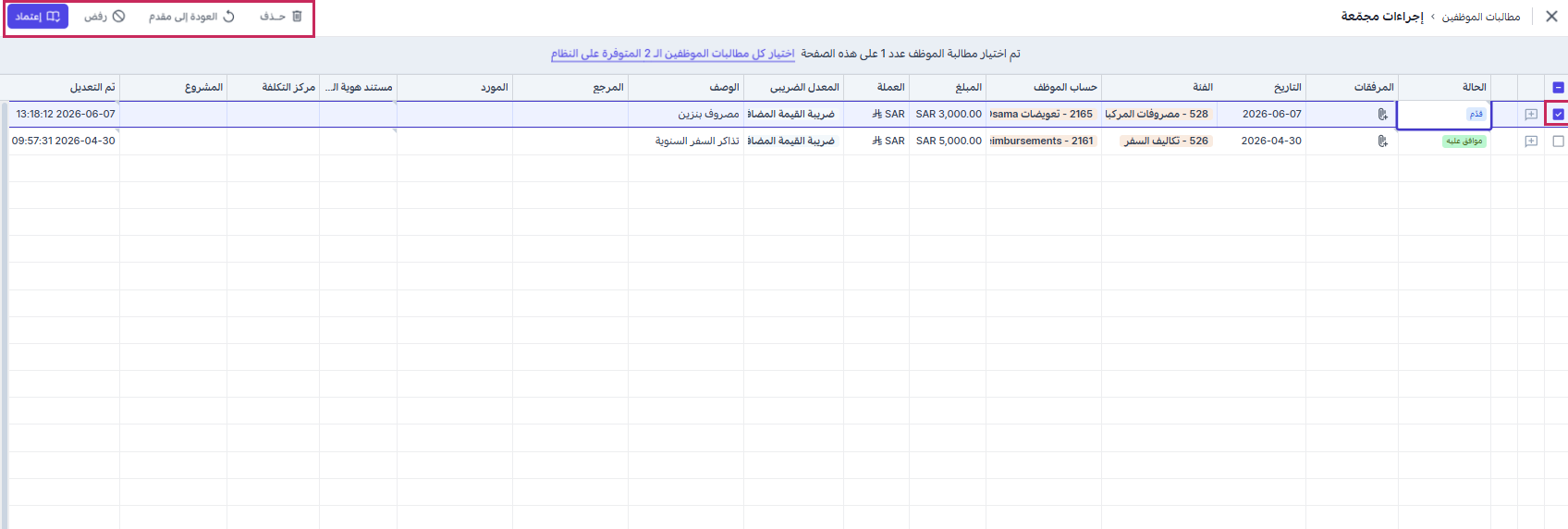The width and height of the screenshot is (1568, 529).
Task: Open comment icon on the SAR 3,000.00 row
Action: (x=1531, y=115)
